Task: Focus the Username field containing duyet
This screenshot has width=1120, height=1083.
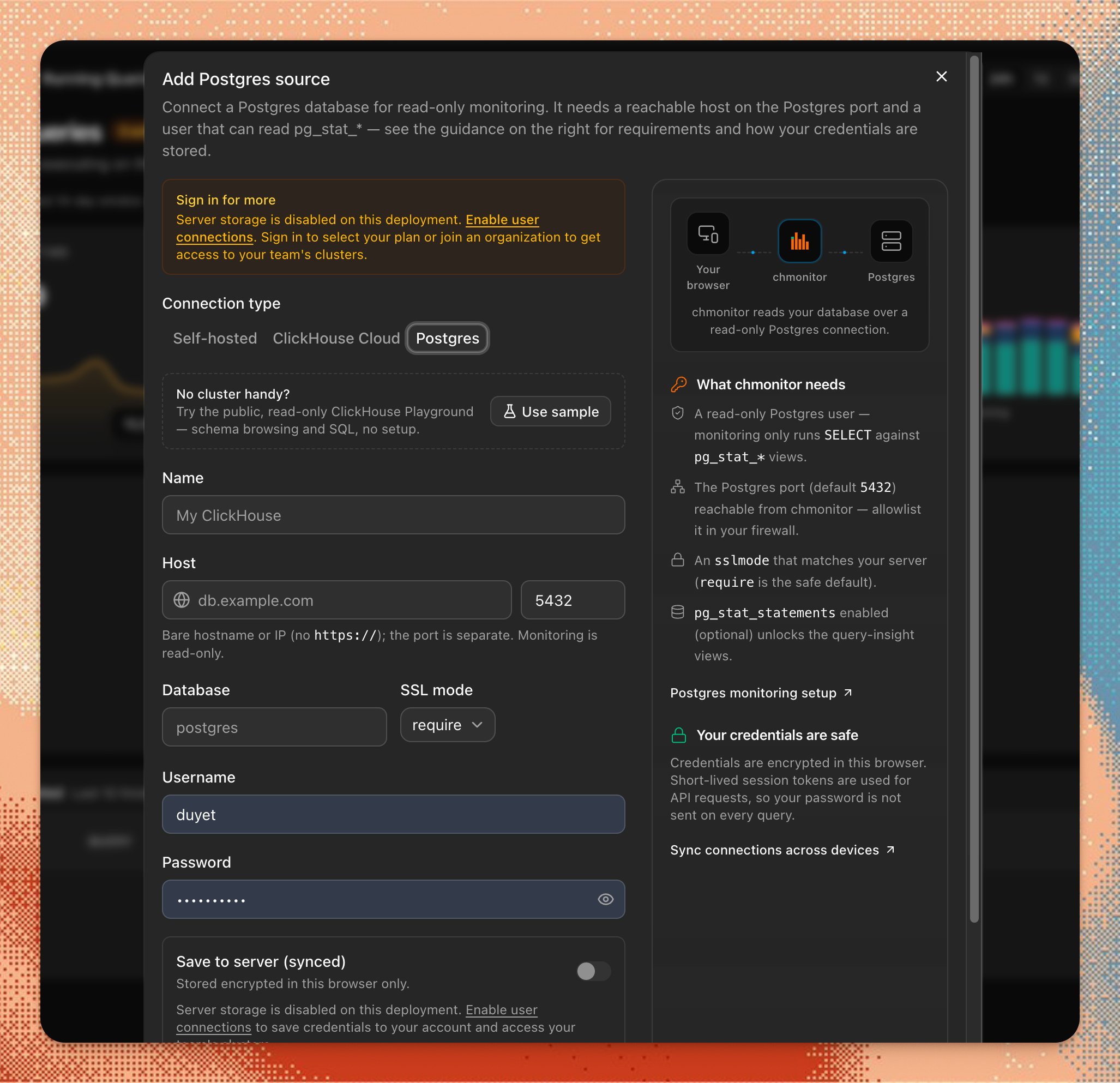Action: coord(393,814)
